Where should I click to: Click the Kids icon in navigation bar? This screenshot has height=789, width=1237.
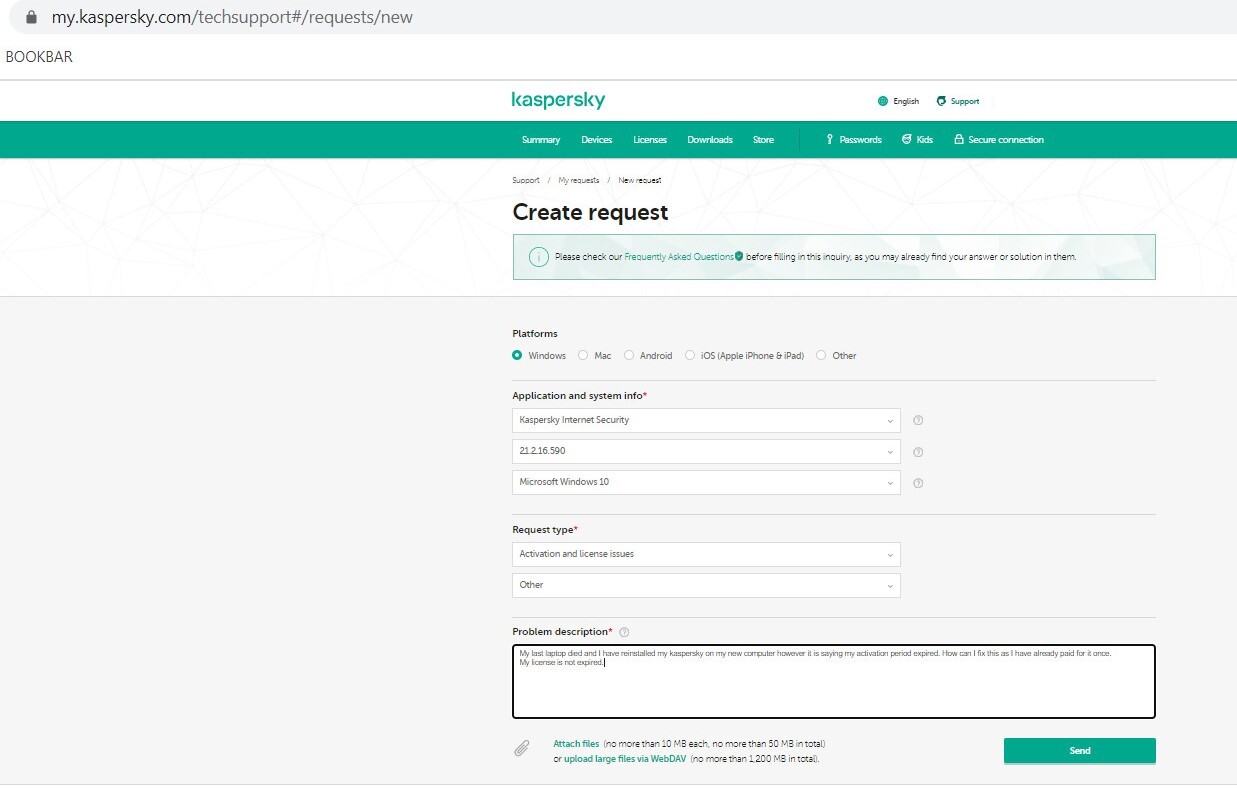coord(906,140)
